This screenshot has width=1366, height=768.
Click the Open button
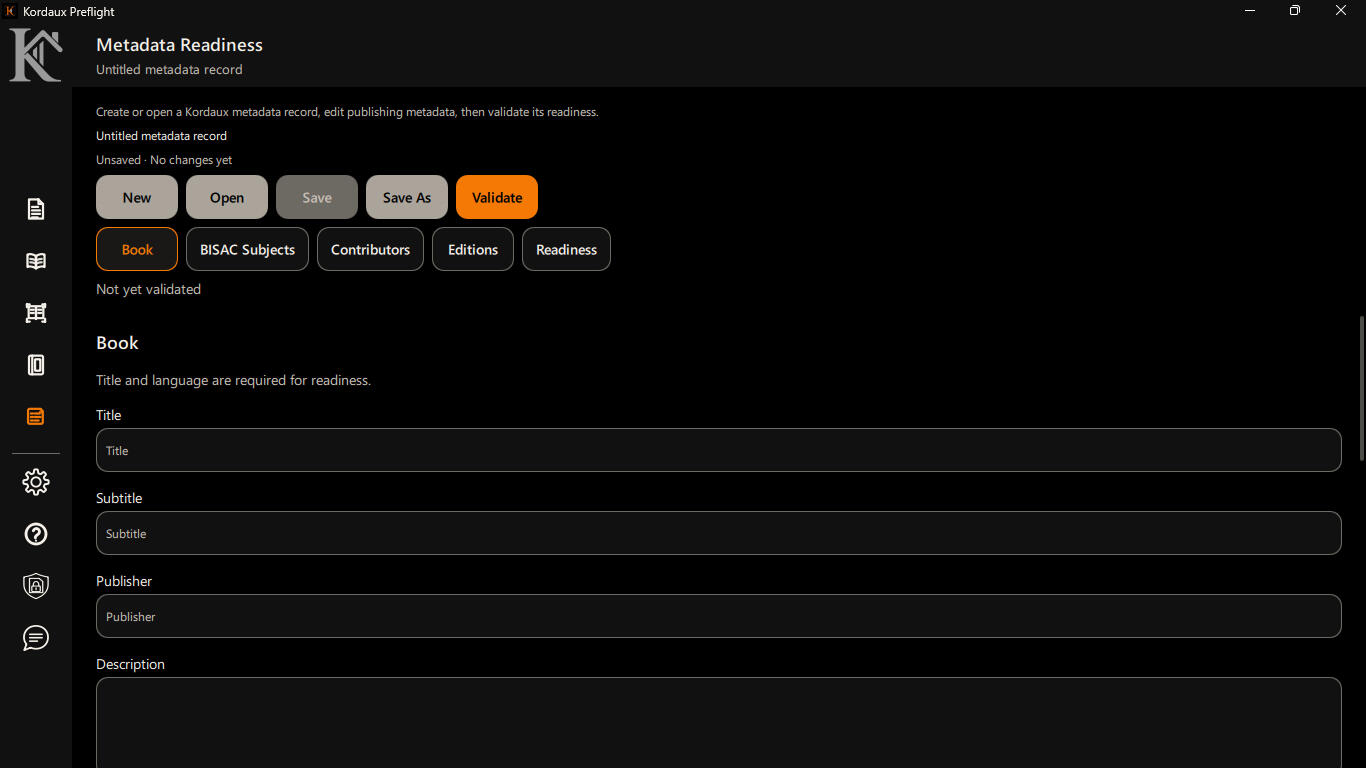227,197
